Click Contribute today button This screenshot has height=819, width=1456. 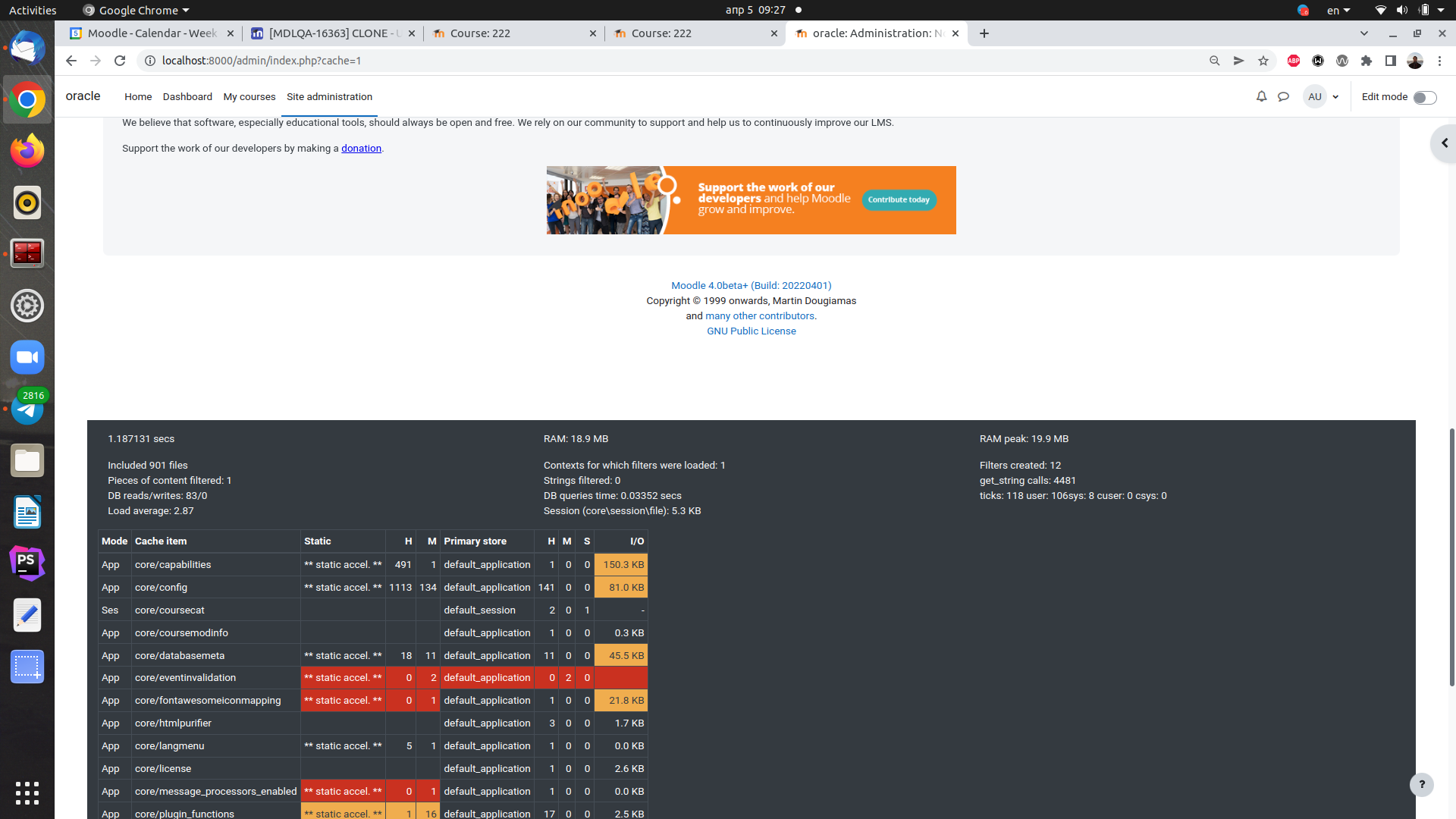pos(899,199)
